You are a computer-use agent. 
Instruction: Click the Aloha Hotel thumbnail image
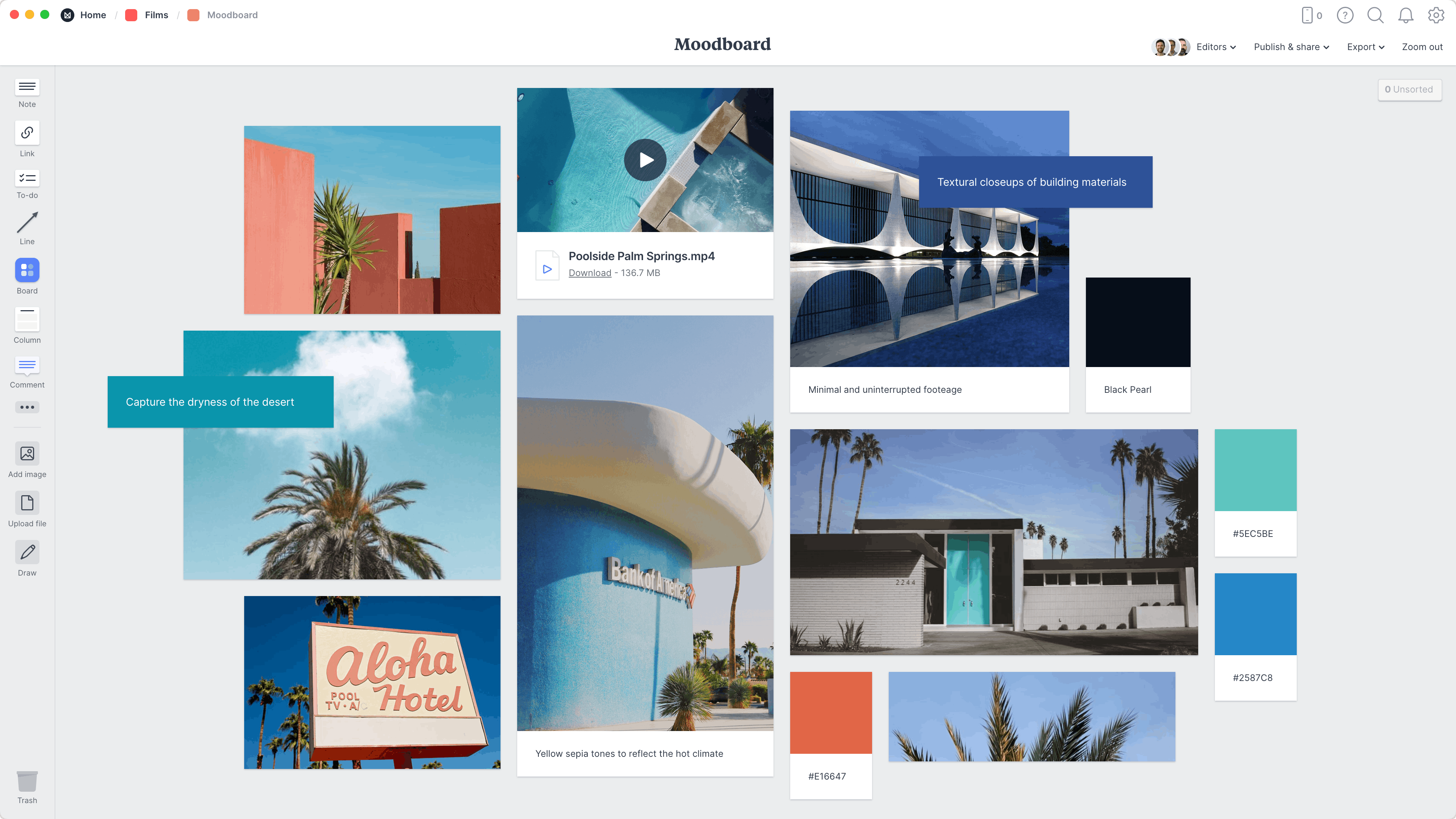click(x=372, y=682)
